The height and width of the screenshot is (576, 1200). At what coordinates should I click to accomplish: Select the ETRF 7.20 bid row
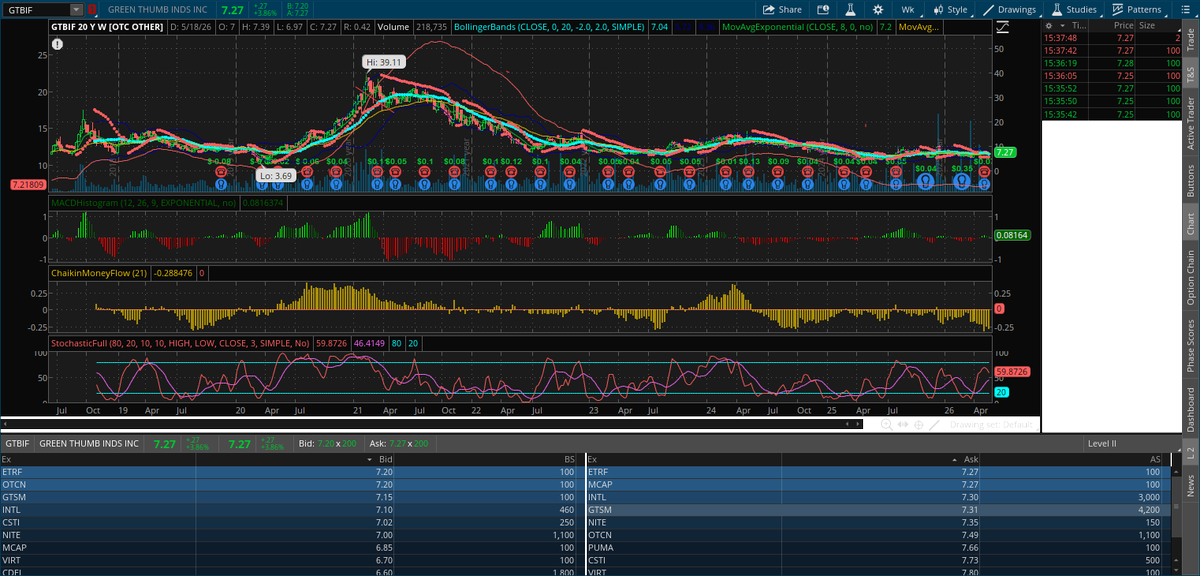(290, 471)
